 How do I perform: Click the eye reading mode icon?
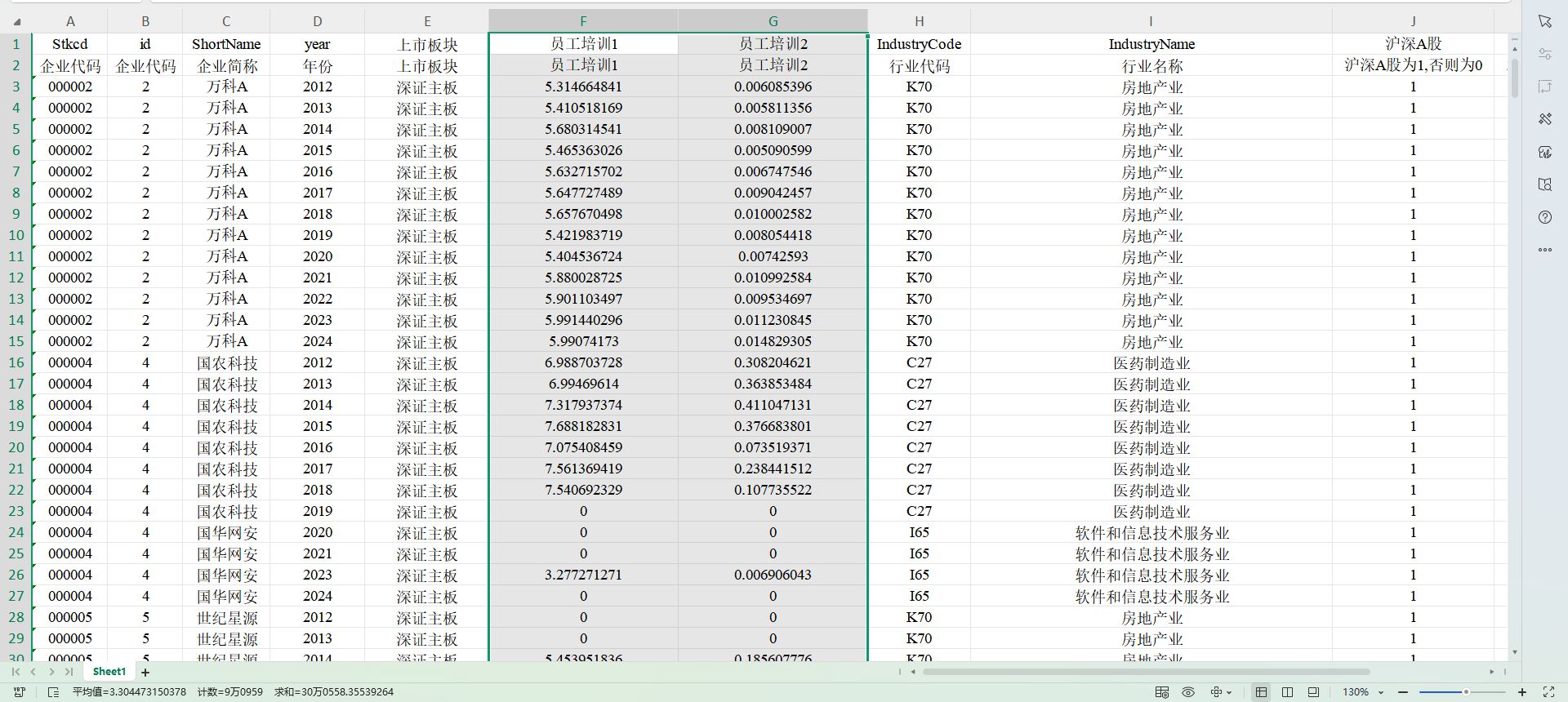(x=1188, y=692)
